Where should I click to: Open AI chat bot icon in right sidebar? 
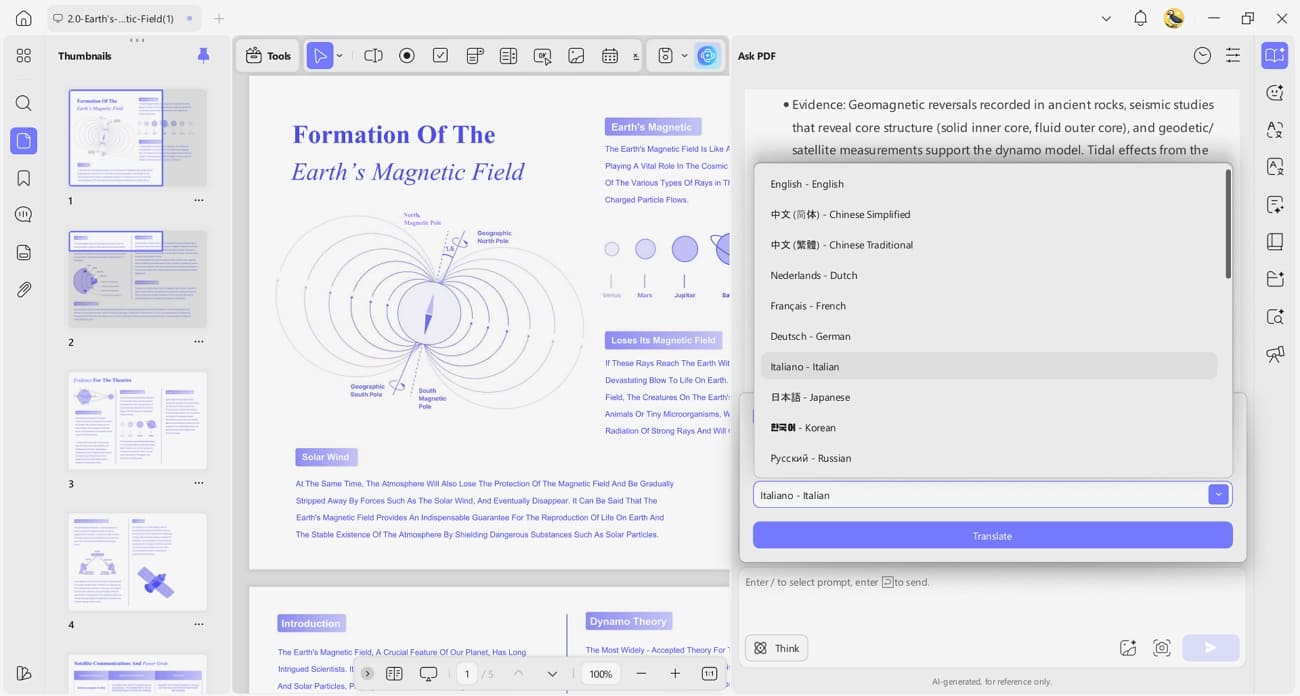pyautogui.click(x=1275, y=93)
